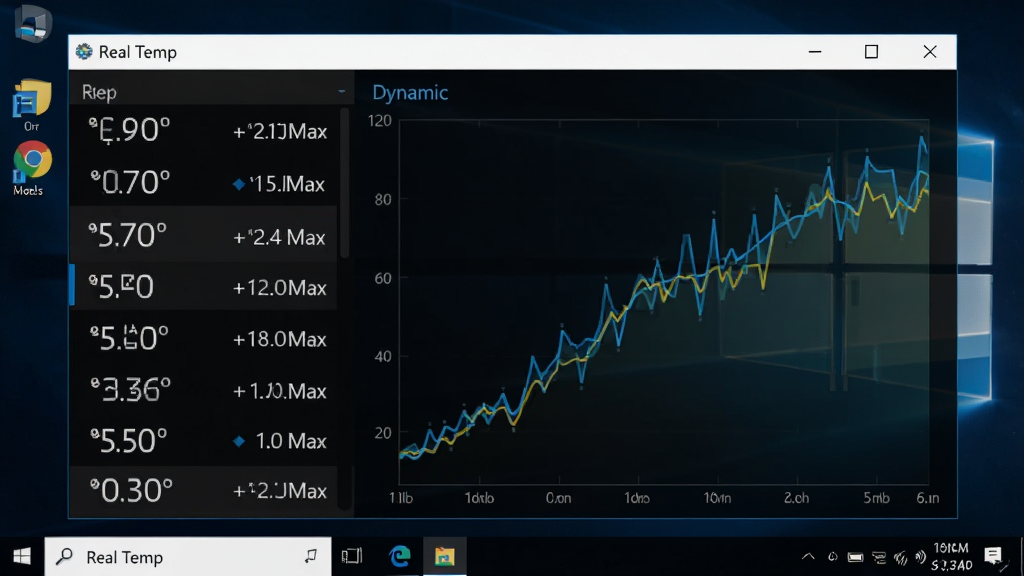Open the computer icon at desktop top
1024x576 pixels.
(33, 24)
